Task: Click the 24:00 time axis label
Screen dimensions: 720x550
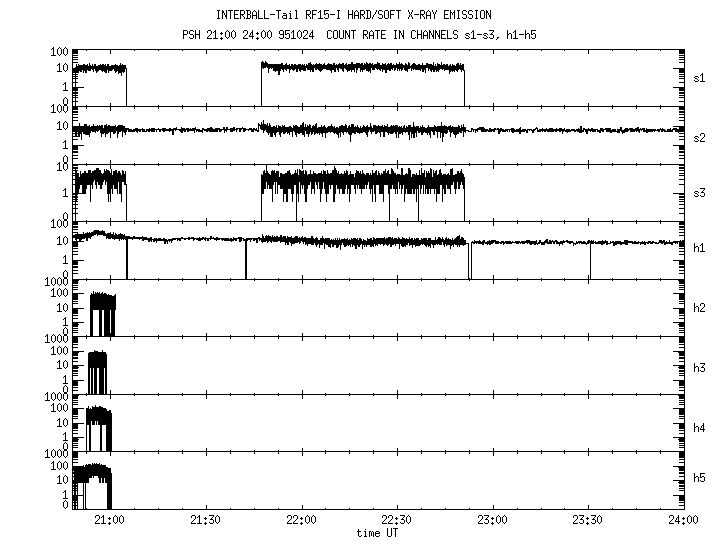Action: 683,521
